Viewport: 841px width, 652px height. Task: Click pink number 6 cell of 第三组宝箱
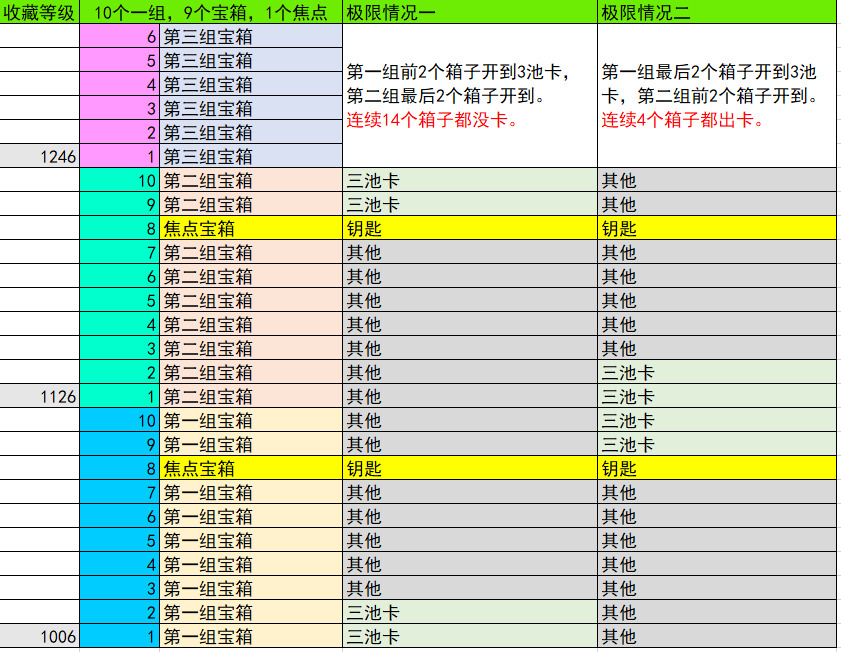coord(120,36)
